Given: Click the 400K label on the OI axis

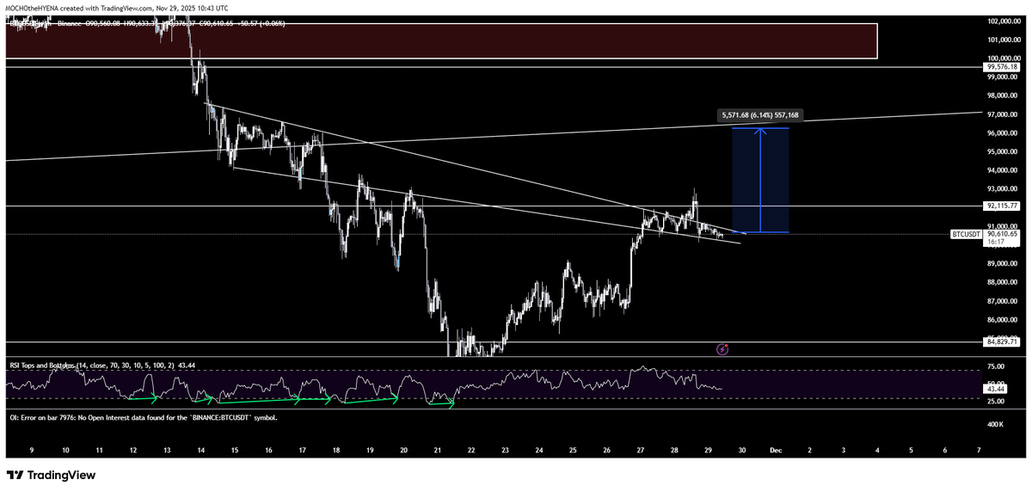Looking at the screenshot, I should 997,425.
